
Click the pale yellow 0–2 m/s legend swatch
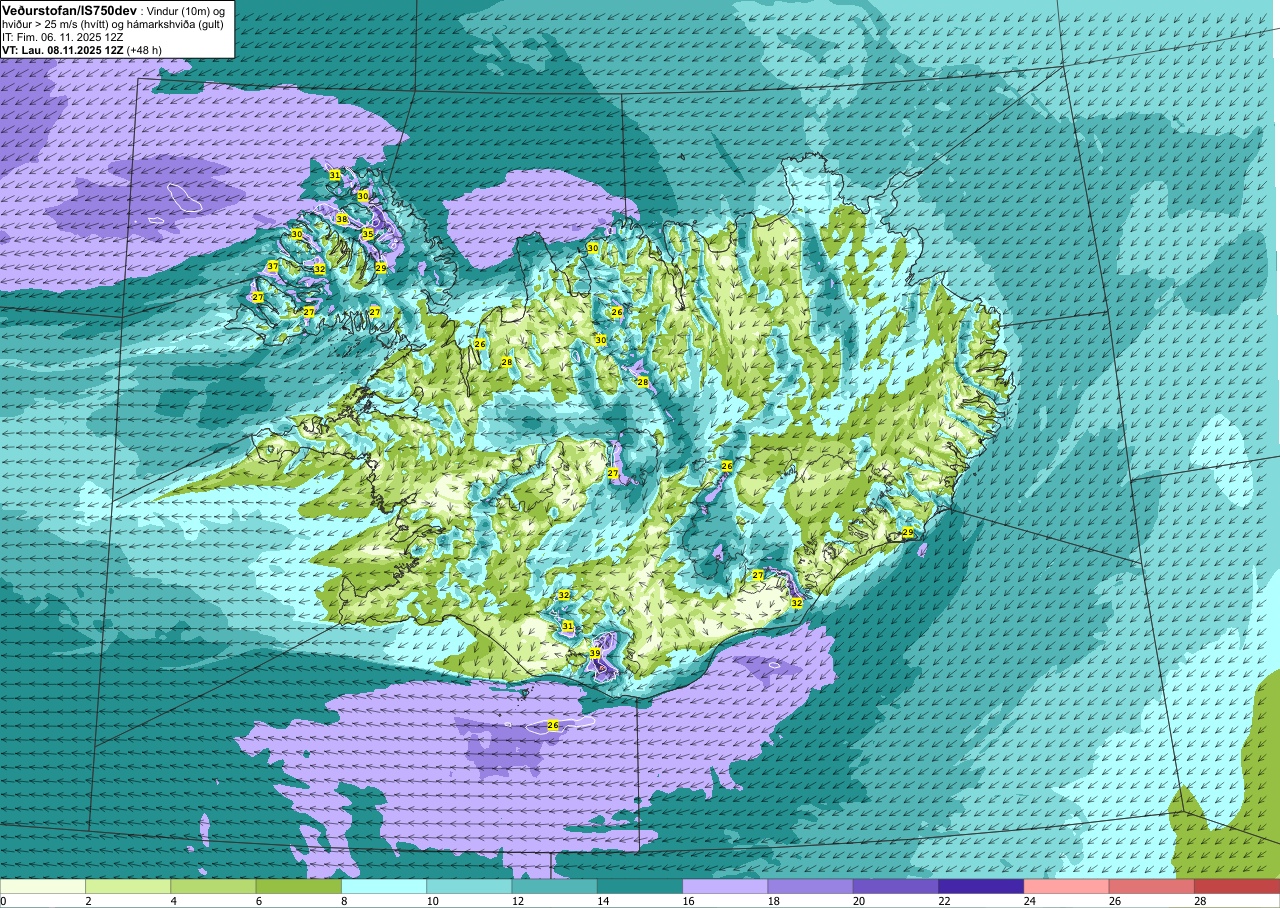point(43,886)
